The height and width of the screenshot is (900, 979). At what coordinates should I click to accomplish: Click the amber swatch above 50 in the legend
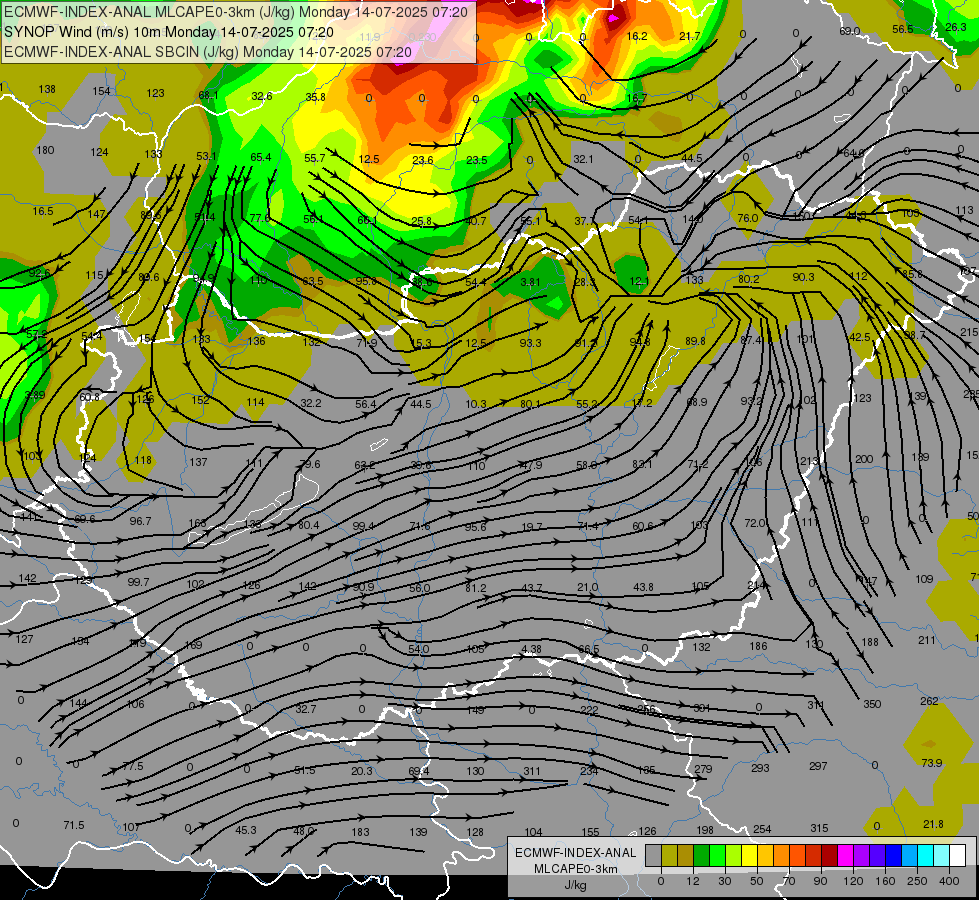point(765,856)
